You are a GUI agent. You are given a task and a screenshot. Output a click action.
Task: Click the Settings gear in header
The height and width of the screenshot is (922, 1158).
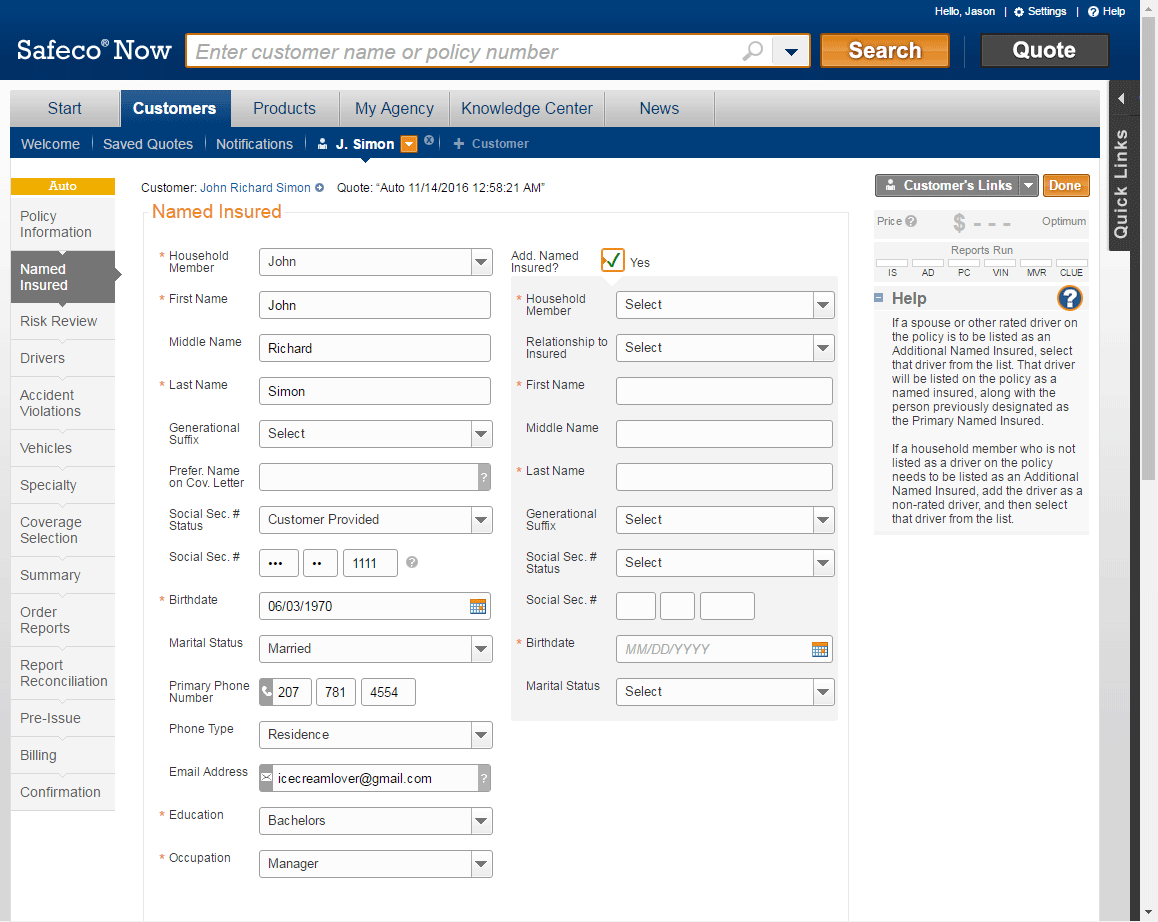coord(1019,12)
